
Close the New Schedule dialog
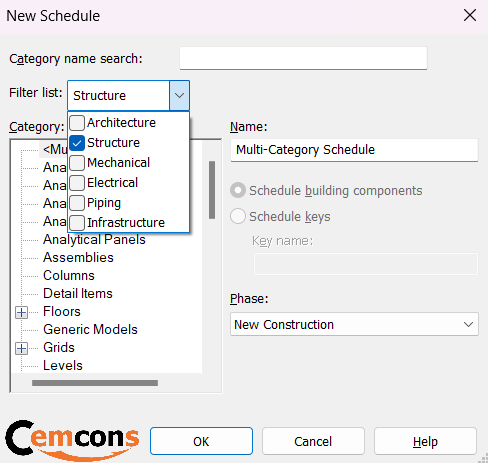(x=470, y=15)
